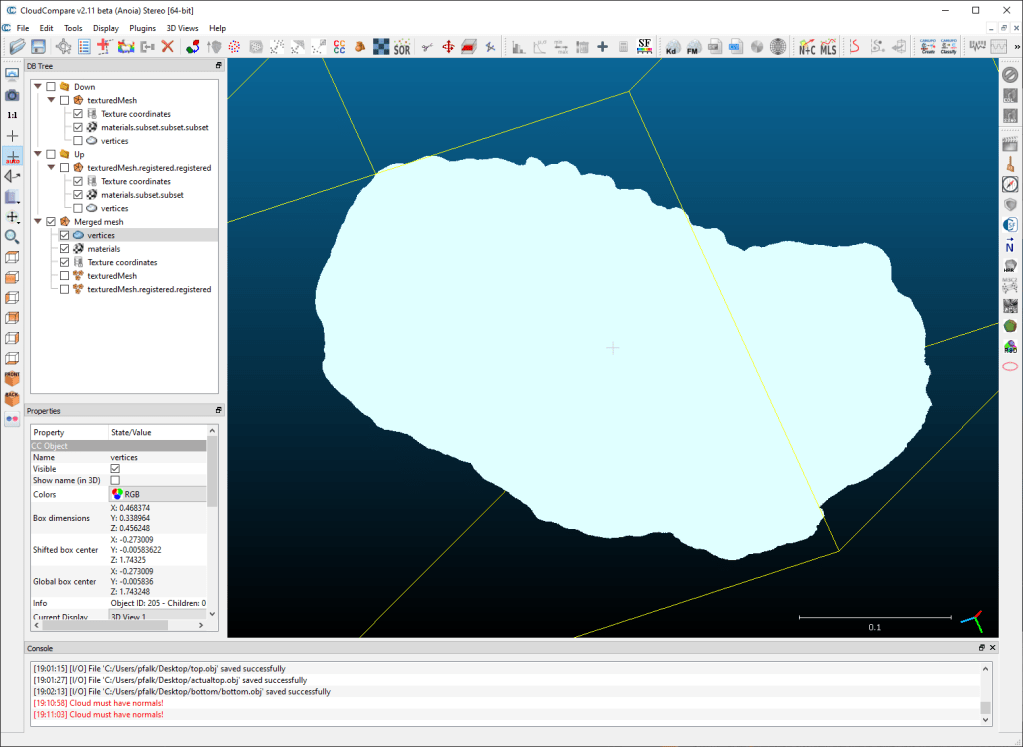Select textured​Mesh.registered.registered under Up

pyautogui.click(x=149, y=168)
